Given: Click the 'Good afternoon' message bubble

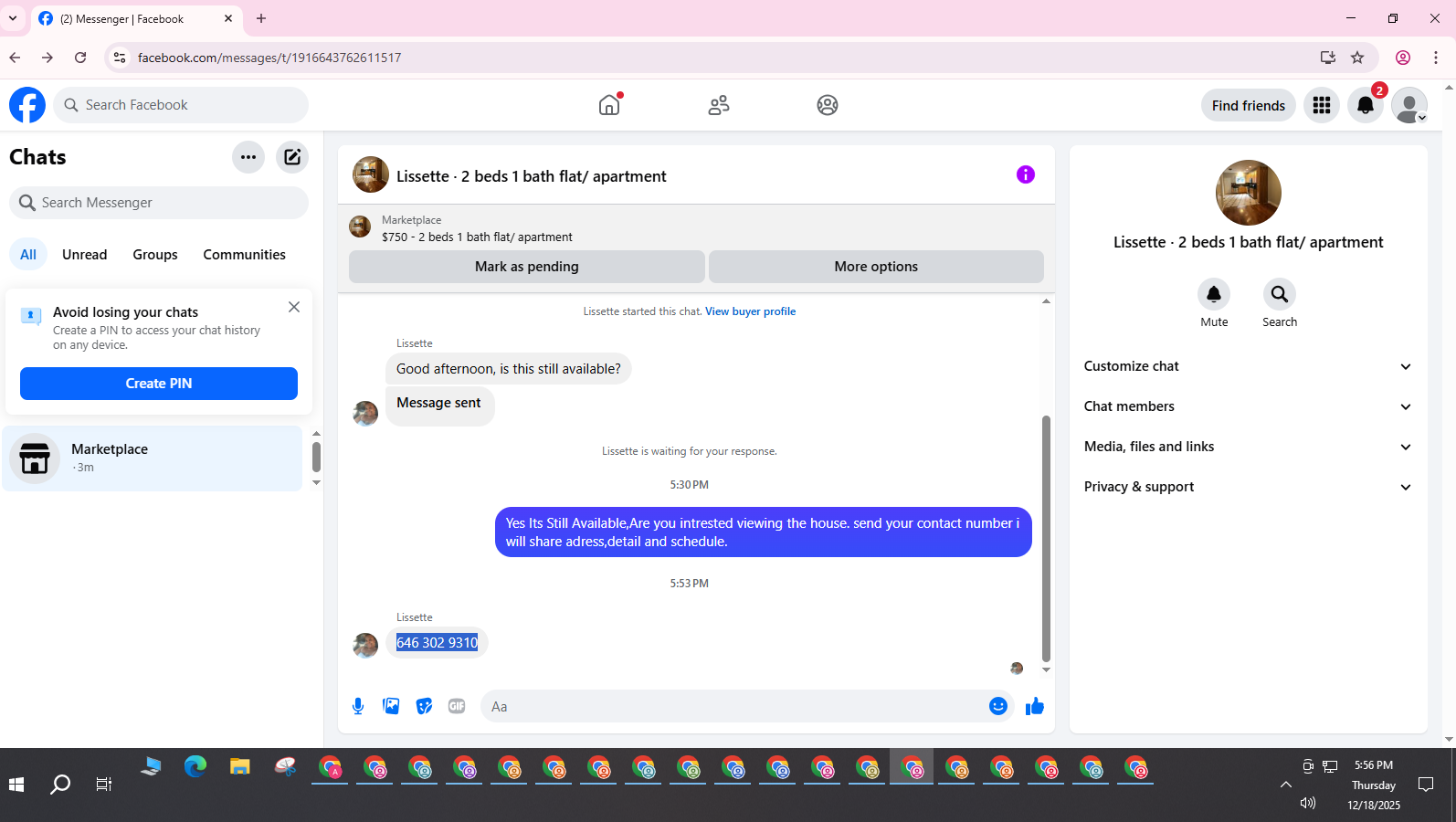Looking at the screenshot, I should [508, 369].
